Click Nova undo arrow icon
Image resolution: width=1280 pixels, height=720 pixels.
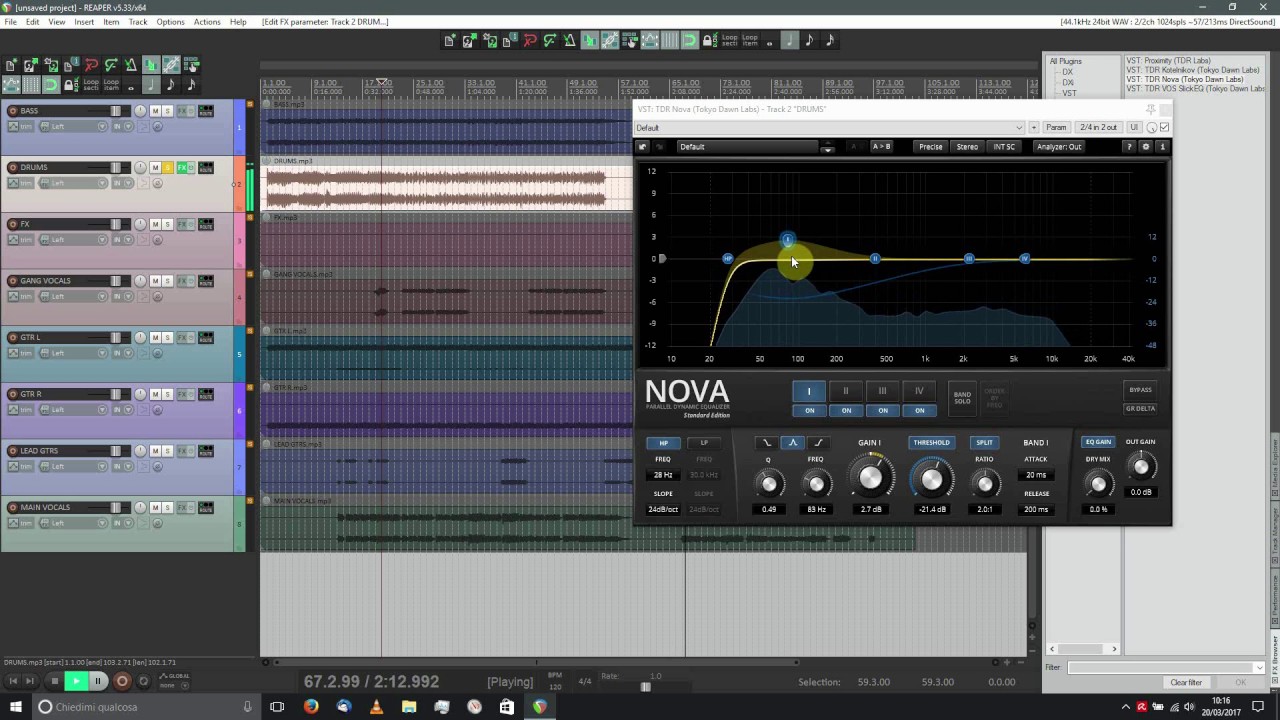coord(643,147)
